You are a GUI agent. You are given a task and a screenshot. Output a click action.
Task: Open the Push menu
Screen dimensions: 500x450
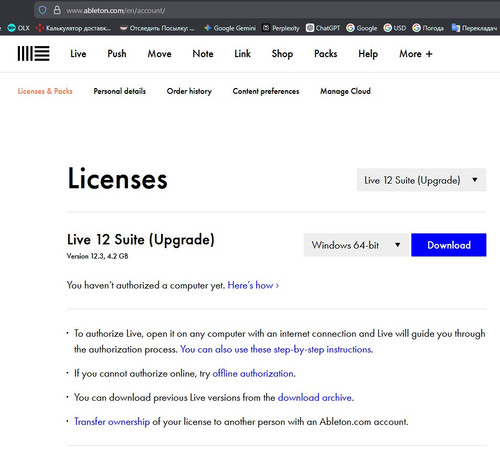[x=117, y=54]
